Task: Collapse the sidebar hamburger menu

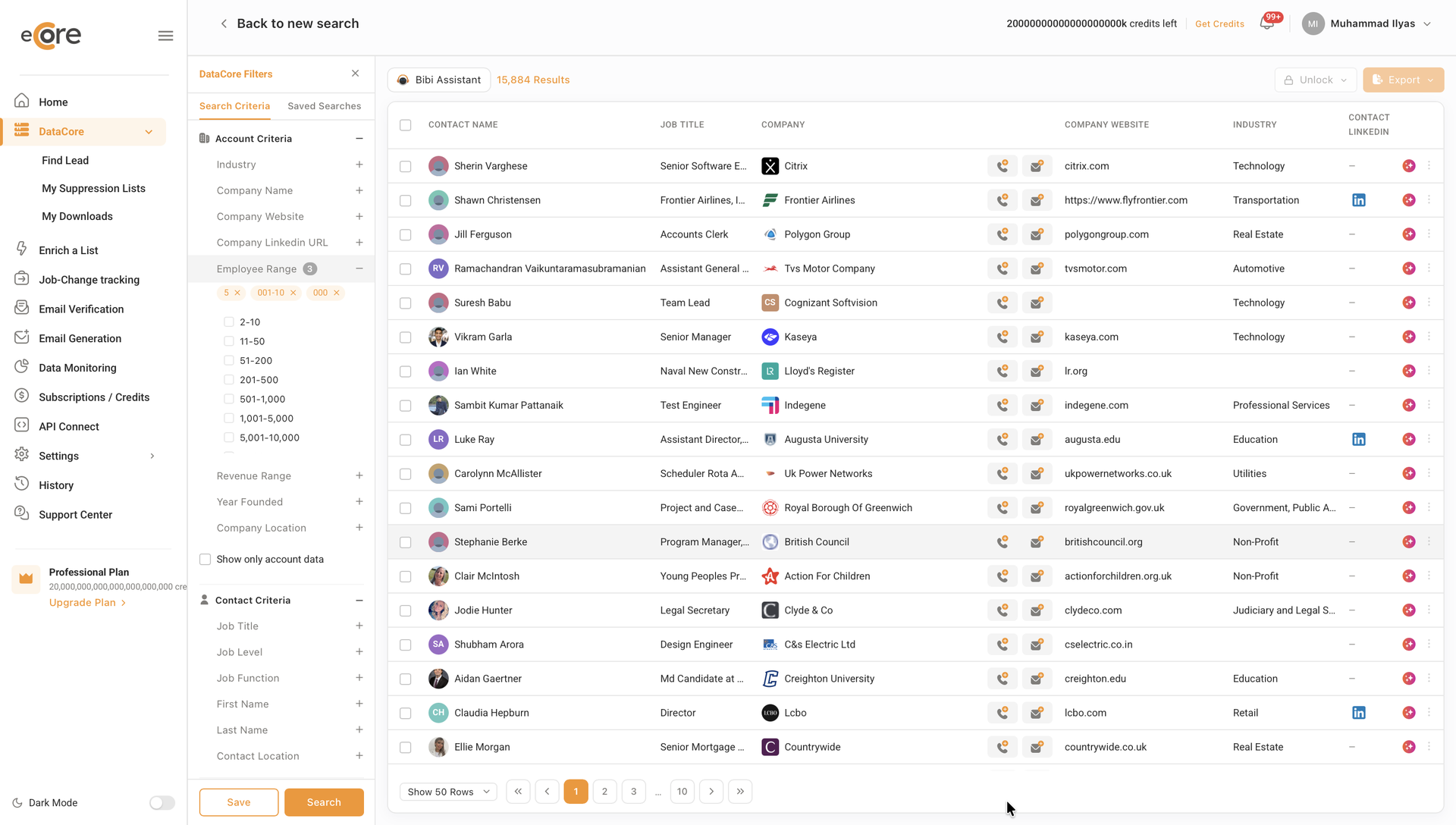Action: [x=165, y=36]
